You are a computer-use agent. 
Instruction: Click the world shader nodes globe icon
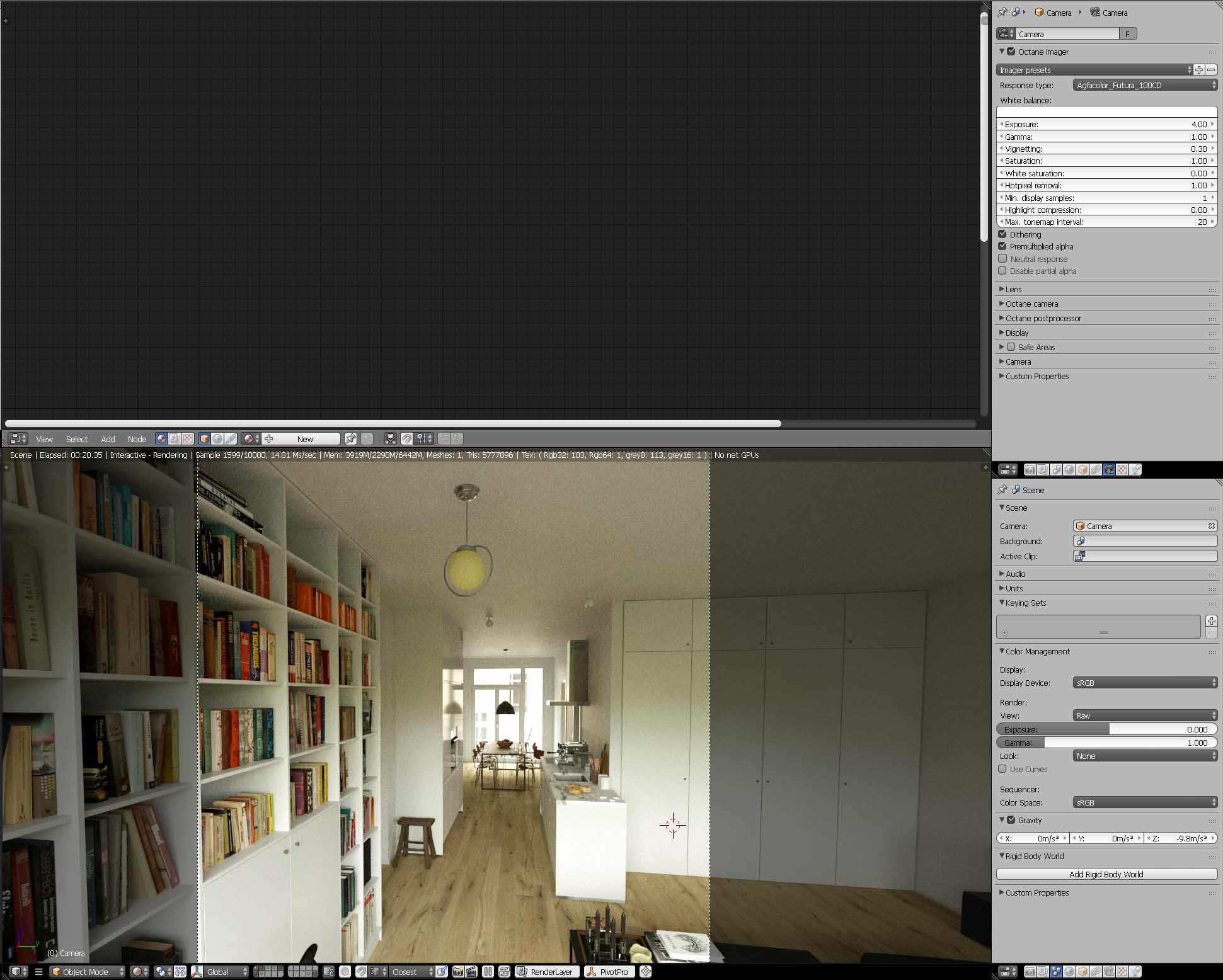click(217, 439)
